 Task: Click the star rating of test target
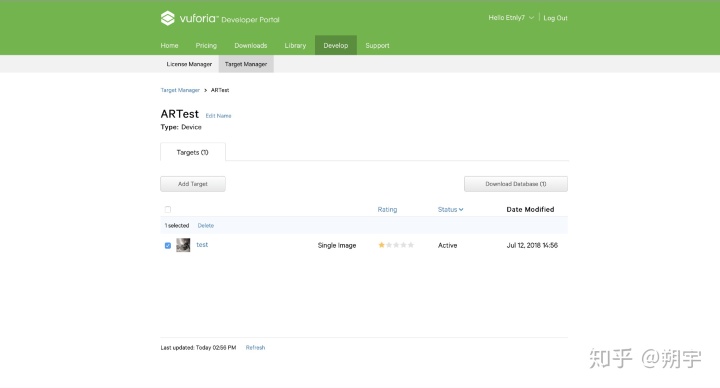tap(396, 245)
